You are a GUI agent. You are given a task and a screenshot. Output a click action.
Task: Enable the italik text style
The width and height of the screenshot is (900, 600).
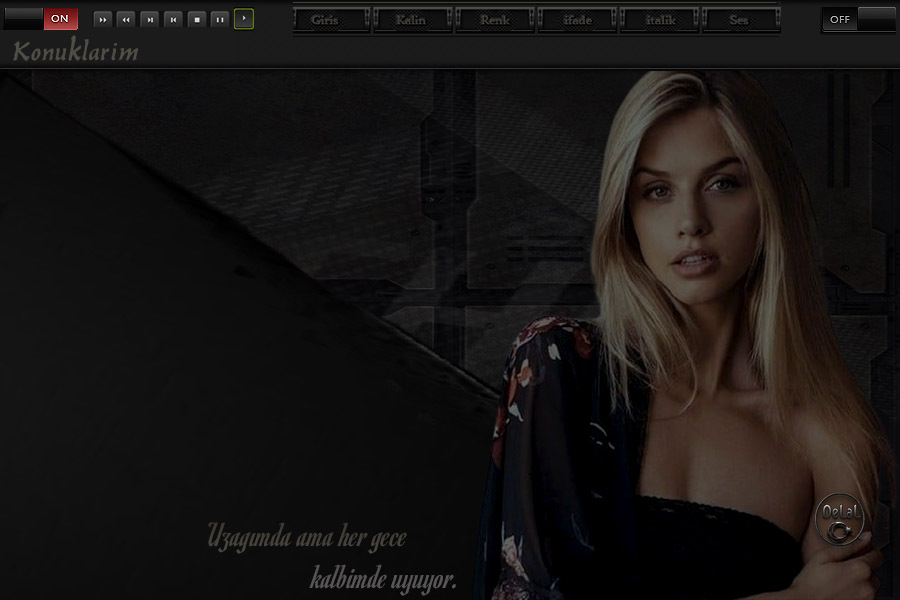click(659, 20)
